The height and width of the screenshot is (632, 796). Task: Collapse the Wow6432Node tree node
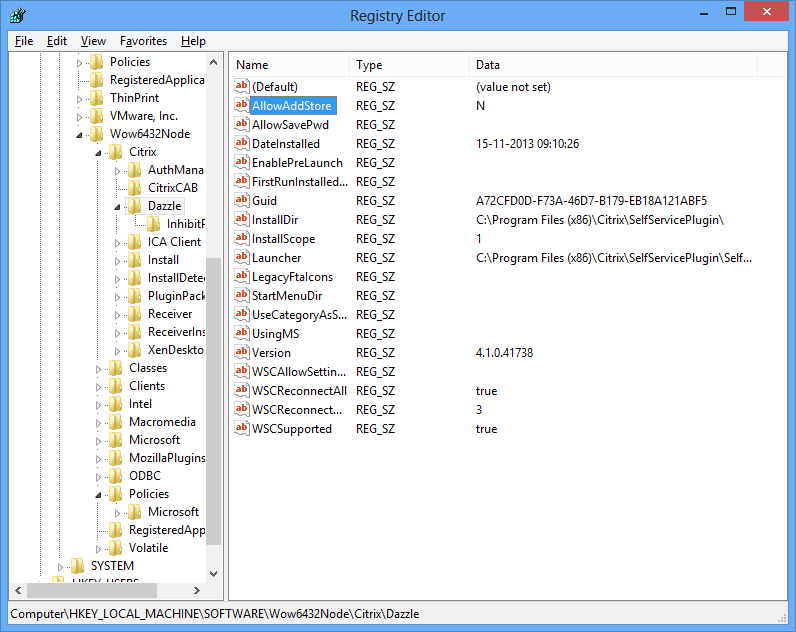[79, 135]
